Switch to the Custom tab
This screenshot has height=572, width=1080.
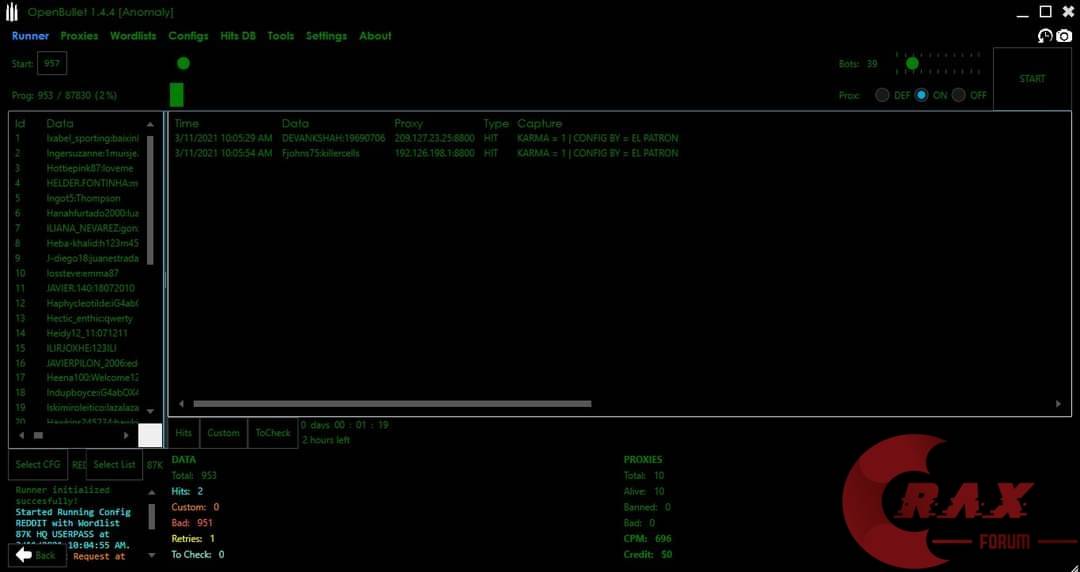[x=223, y=433]
